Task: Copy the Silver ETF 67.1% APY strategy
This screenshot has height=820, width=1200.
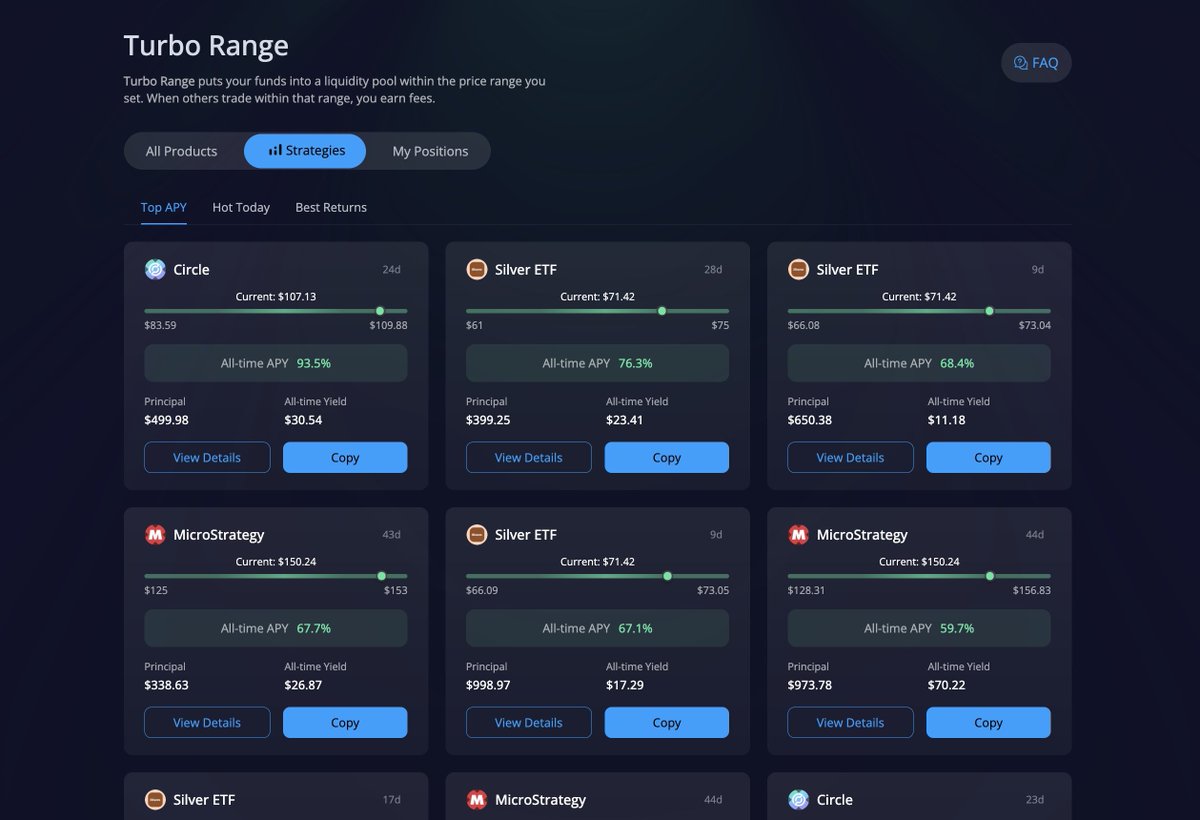Action: (667, 722)
